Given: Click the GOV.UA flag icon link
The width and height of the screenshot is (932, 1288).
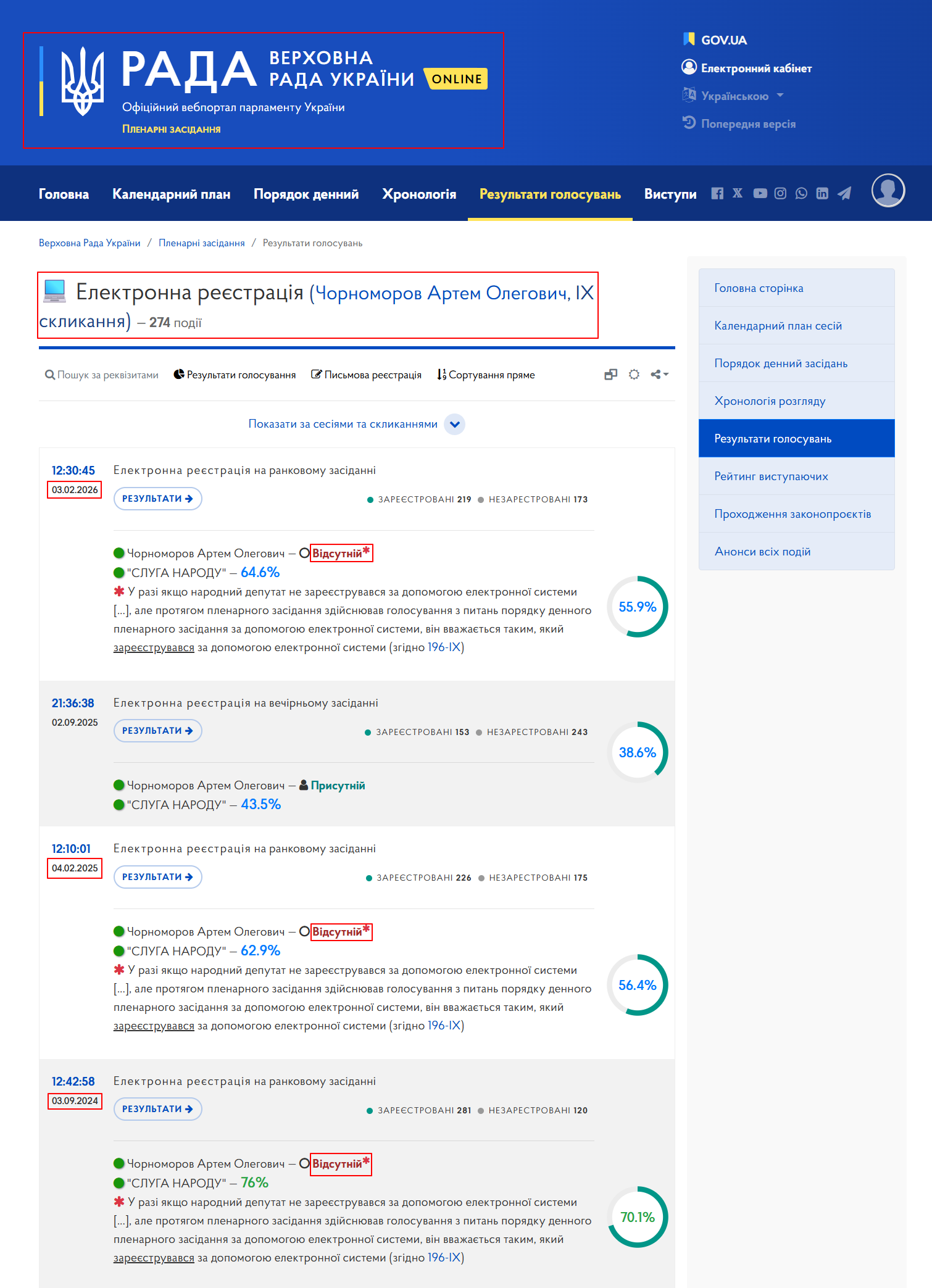Looking at the screenshot, I should 715,39.
